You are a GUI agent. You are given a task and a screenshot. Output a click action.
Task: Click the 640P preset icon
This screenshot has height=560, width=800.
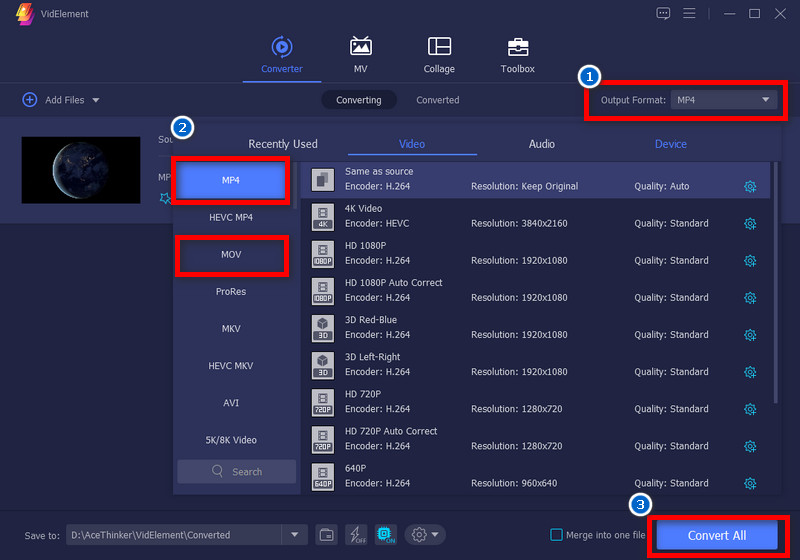point(323,476)
